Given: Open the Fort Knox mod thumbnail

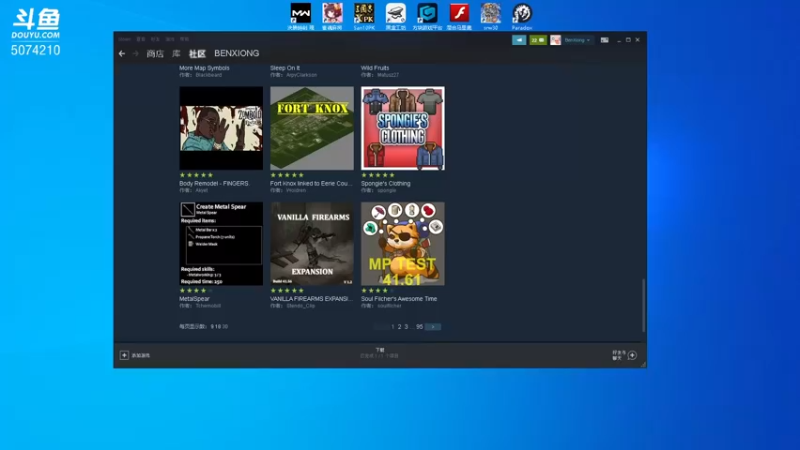Looking at the screenshot, I should tap(312, 128).
